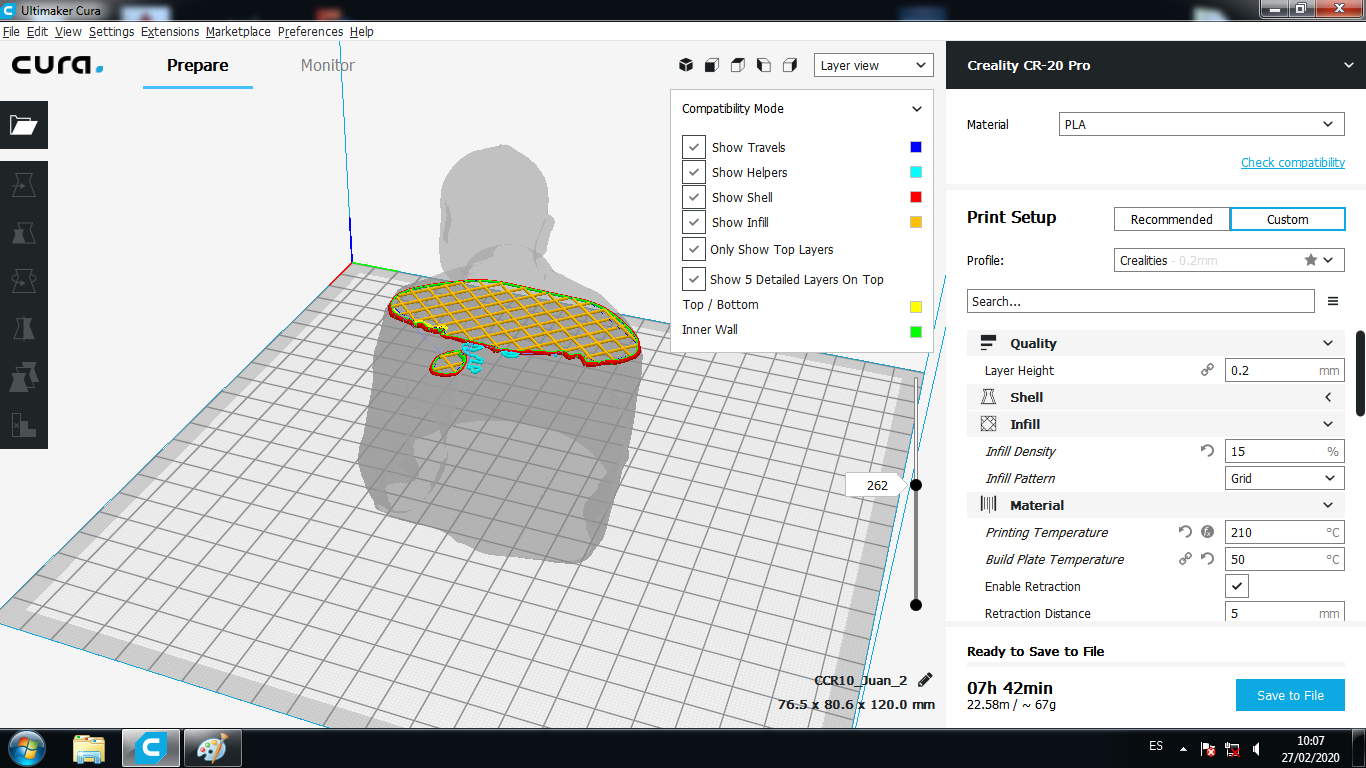The width and height of the screenshot is (1366, 768).
Task: Open Paint from the taskbar
Action: pyautogui.click(x=212, y=748)
